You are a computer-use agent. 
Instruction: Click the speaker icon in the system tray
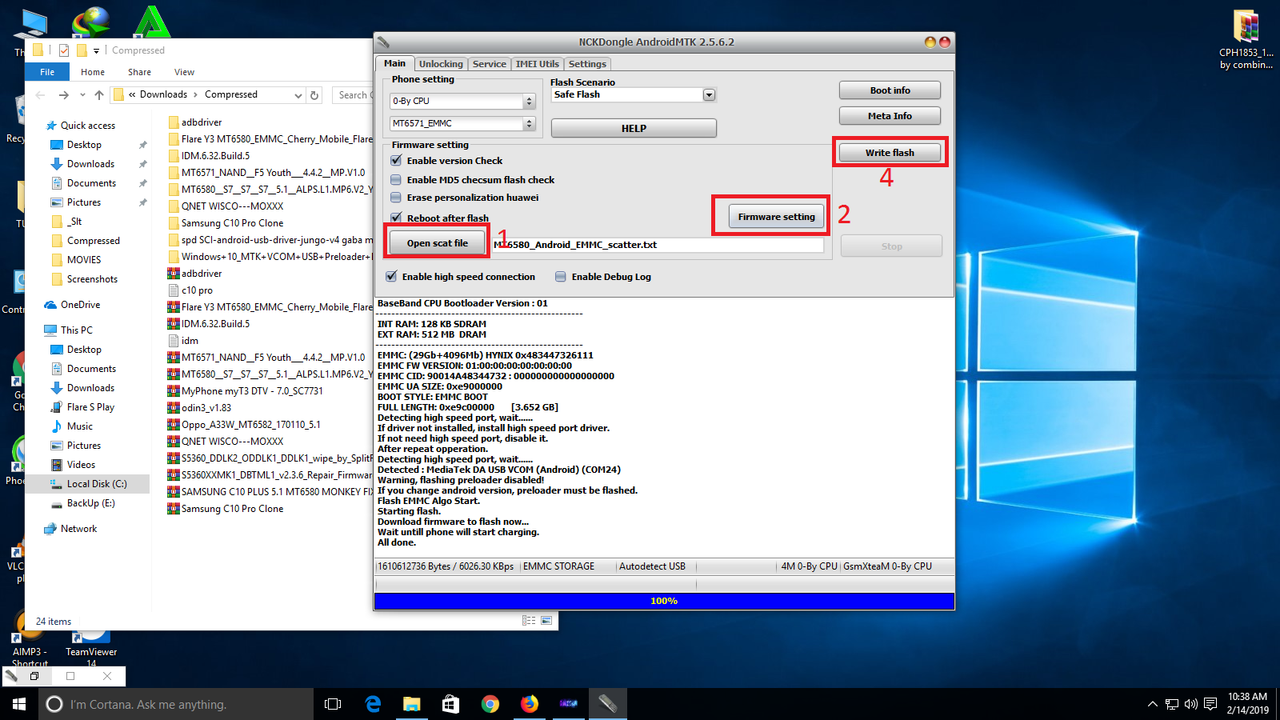(1191, 703)
